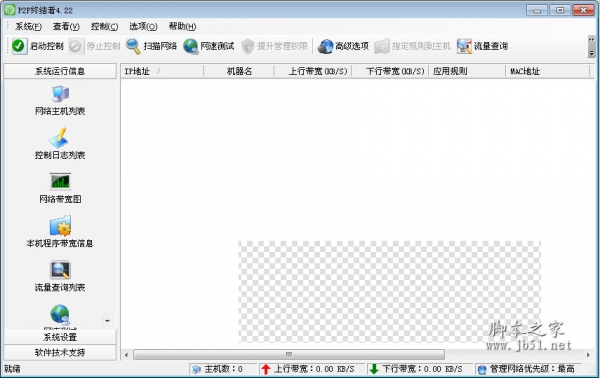Image resolution: width=600 pixels, height=378 pixels.
Task: Click the 就绪 status bar text
Action: [x=12, y=369]
